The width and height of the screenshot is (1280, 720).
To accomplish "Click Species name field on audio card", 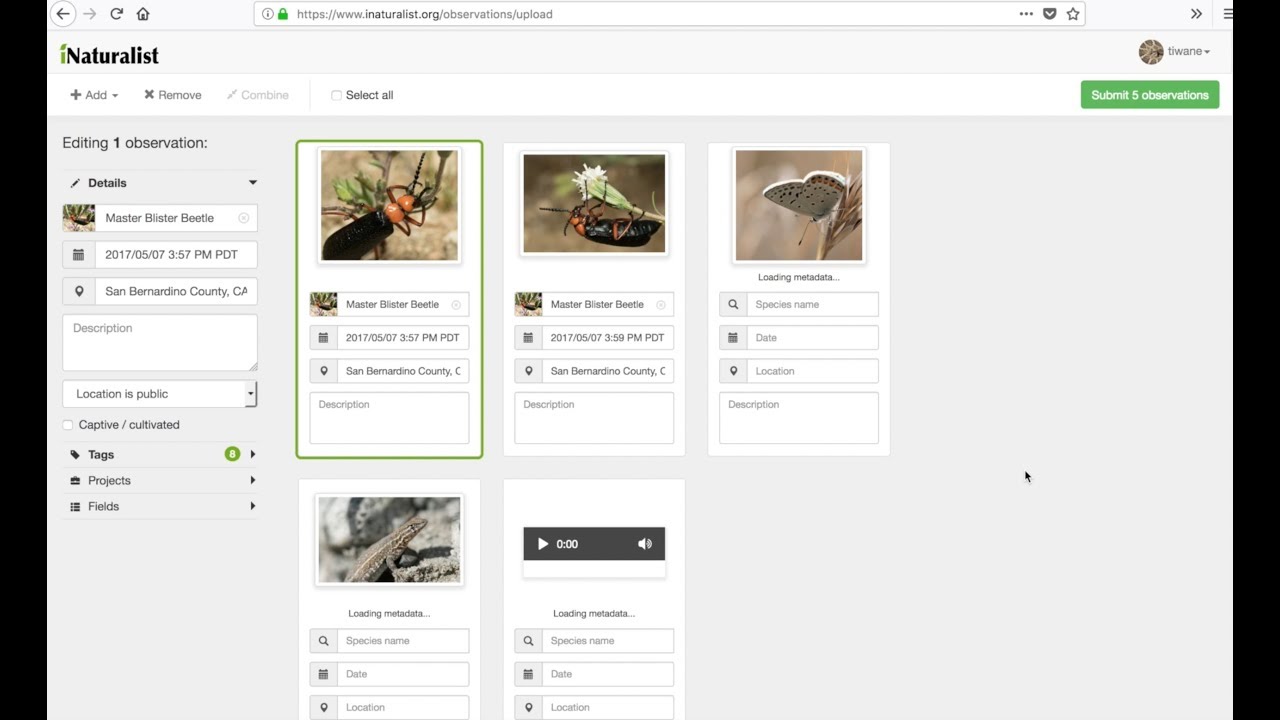I will coord(607,641).
